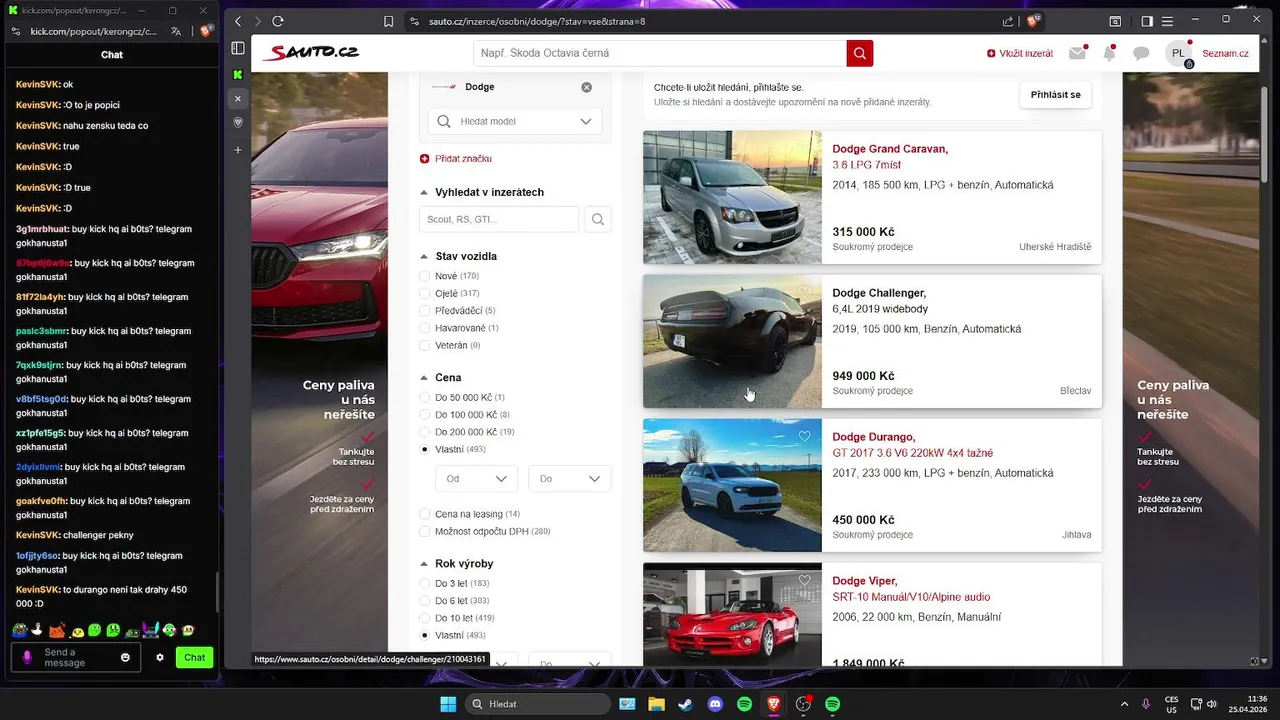
Task: Open the price Od dropdown
Action: coord(477,479)
